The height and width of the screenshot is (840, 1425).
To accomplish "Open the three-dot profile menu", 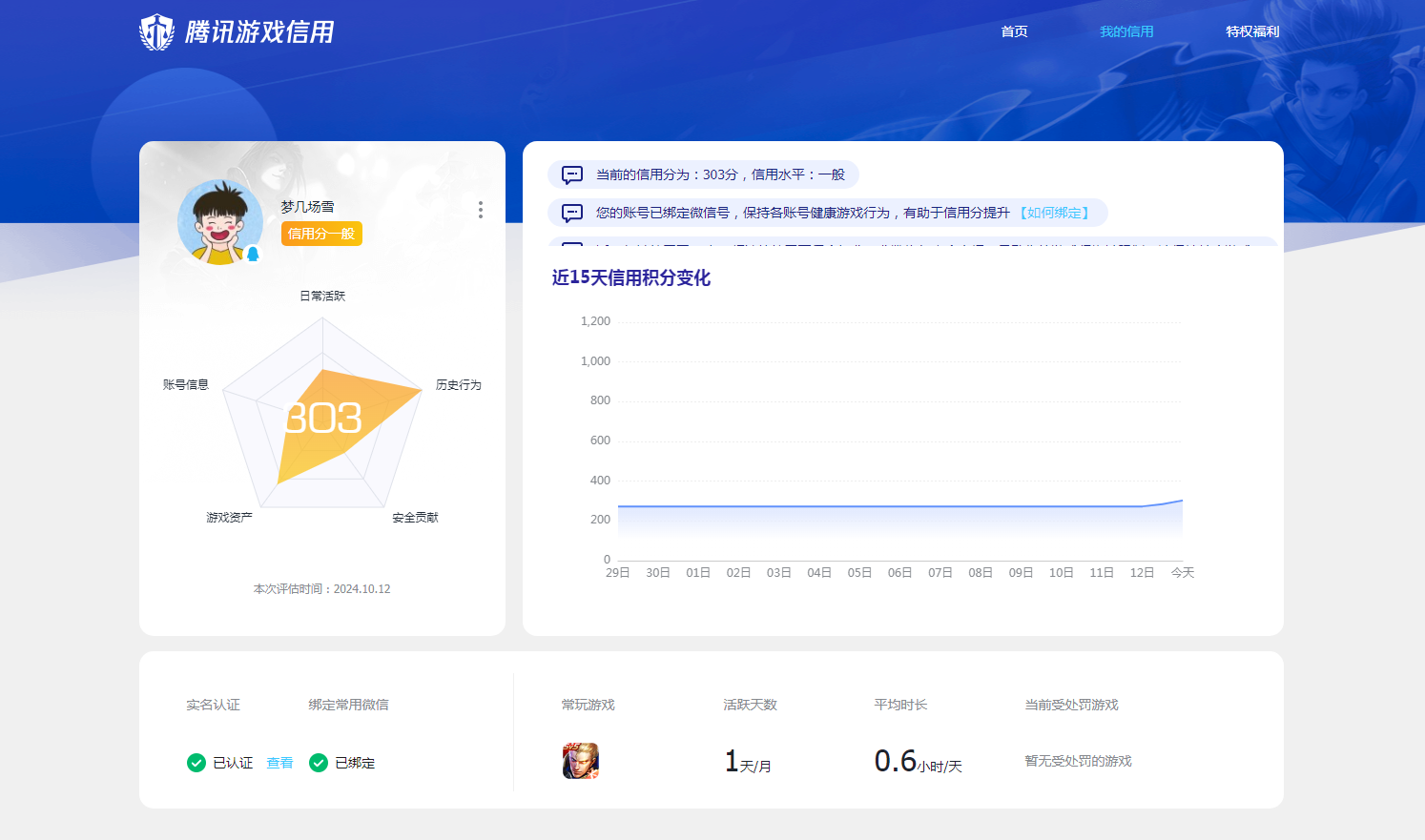I will pyautogui.click(x=480, y=210).
